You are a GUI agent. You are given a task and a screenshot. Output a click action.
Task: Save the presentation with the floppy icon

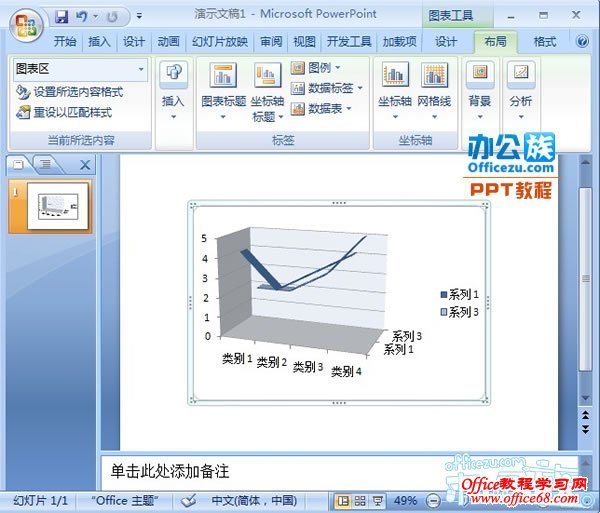pos(61,16)
